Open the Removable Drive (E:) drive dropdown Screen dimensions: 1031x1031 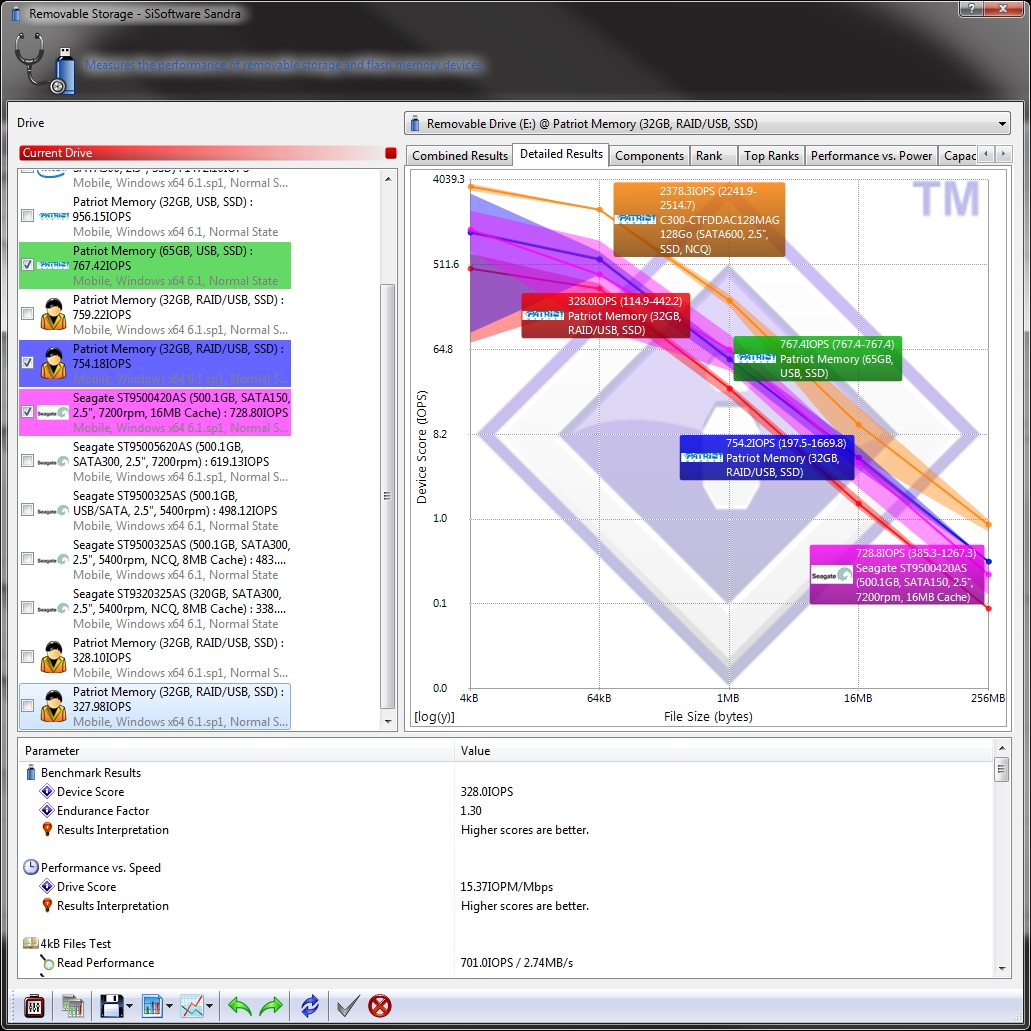point(707,124)
